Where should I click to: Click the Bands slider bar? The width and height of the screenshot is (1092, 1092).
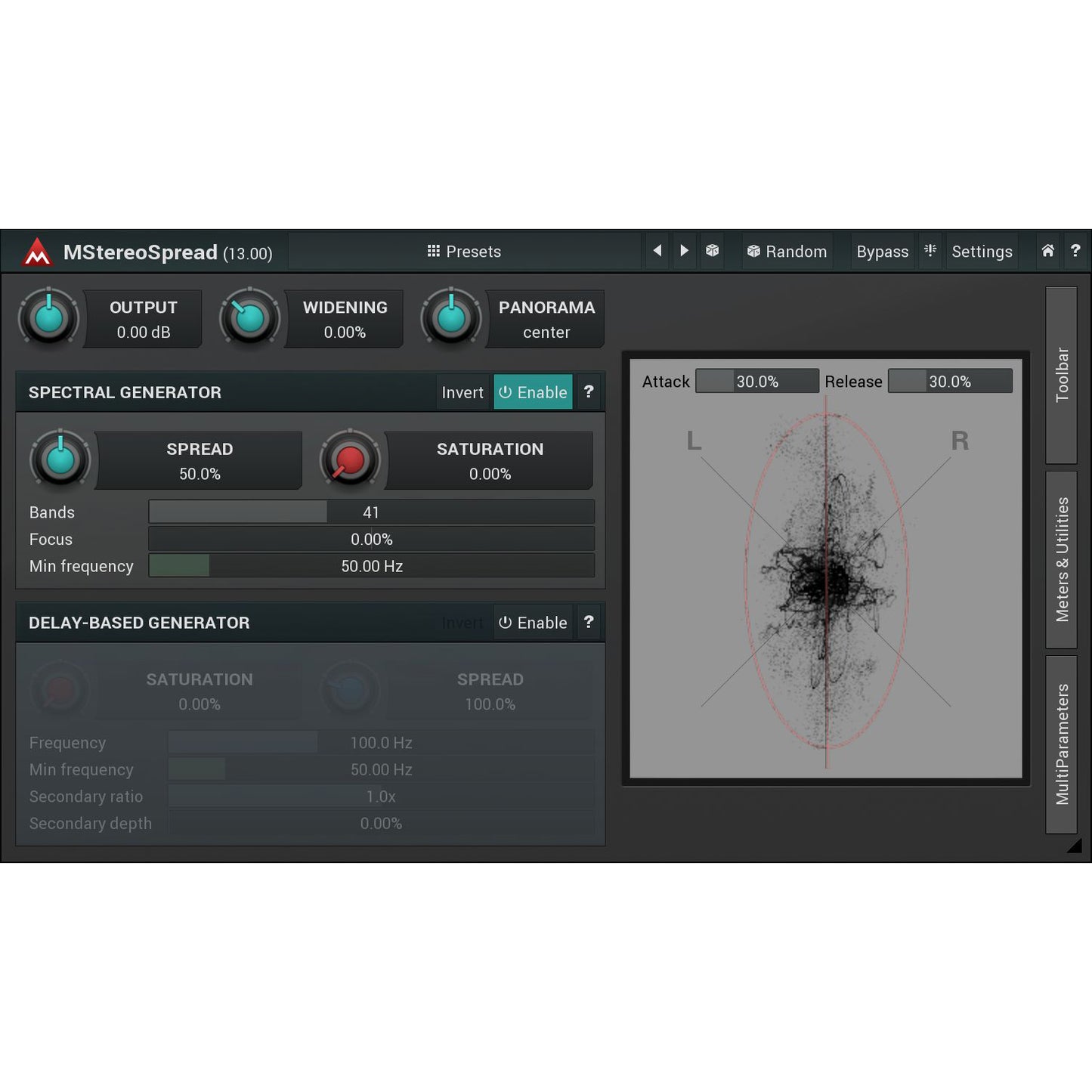[x=371, y=512]
